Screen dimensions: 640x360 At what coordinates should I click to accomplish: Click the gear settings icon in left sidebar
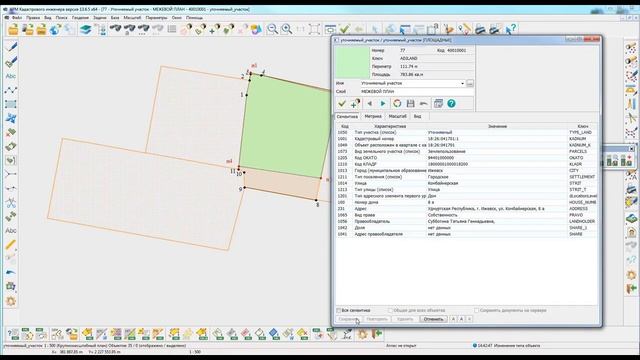11,301
